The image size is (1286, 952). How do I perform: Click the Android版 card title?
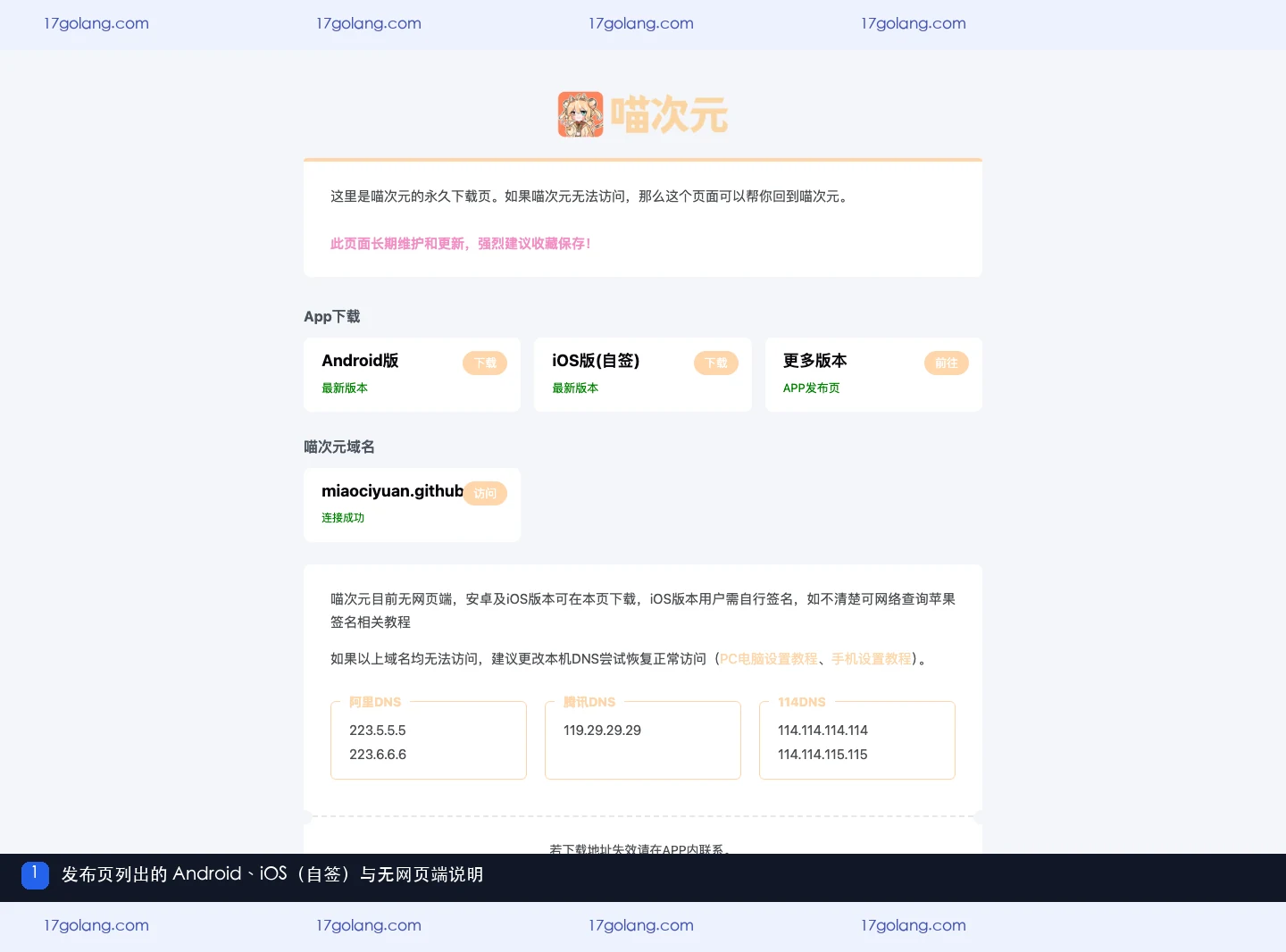click(360, 361)
